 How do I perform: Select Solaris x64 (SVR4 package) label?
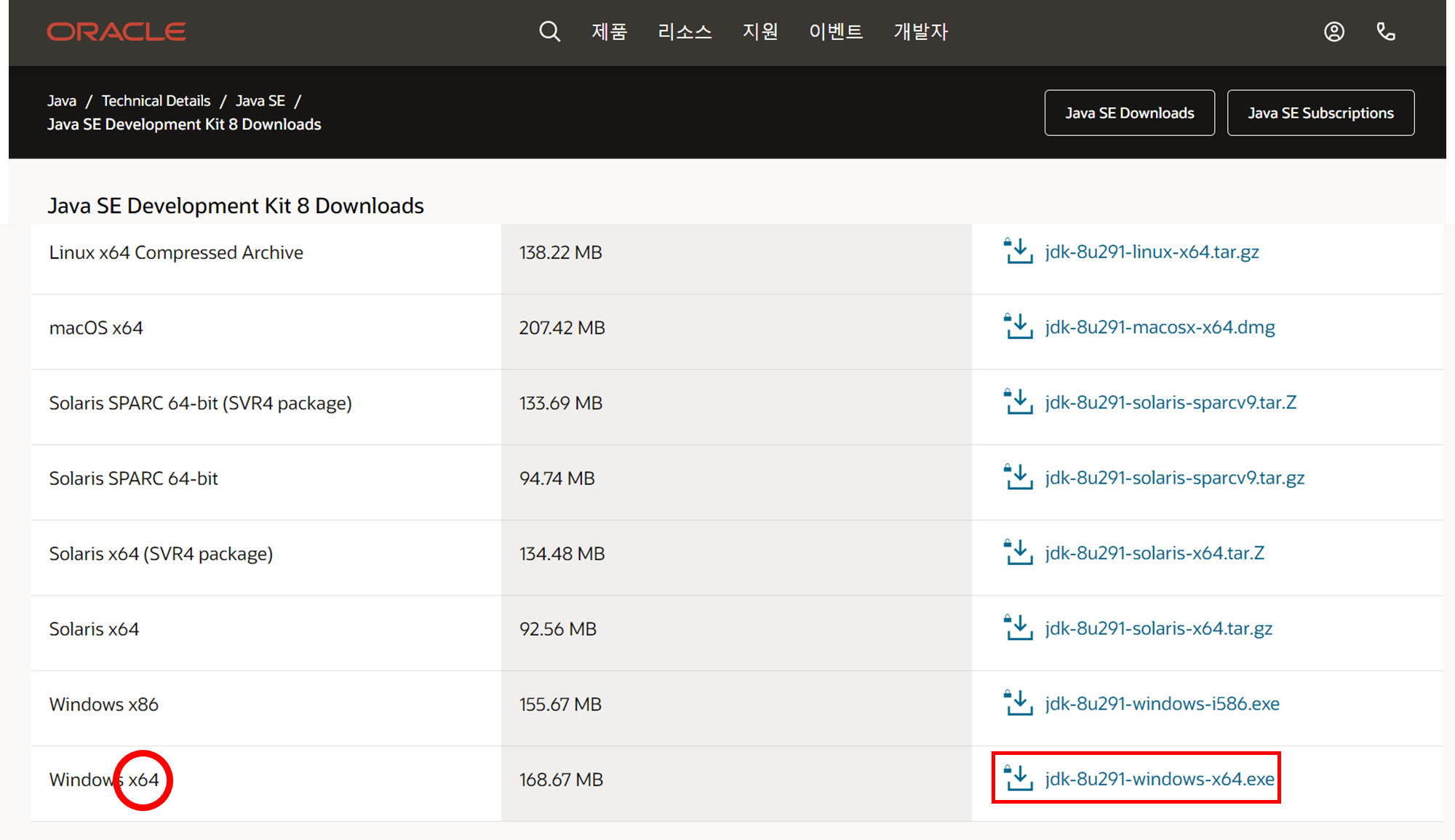click(x=161, y=553)
